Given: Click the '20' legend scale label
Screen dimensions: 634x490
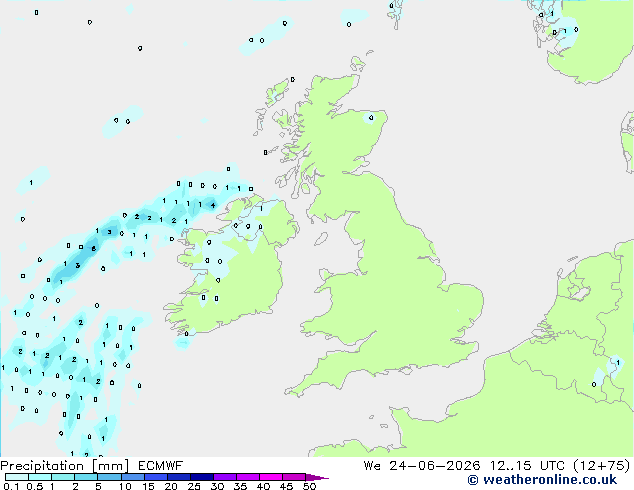Looking at the screenshot, I should [171, 486].
